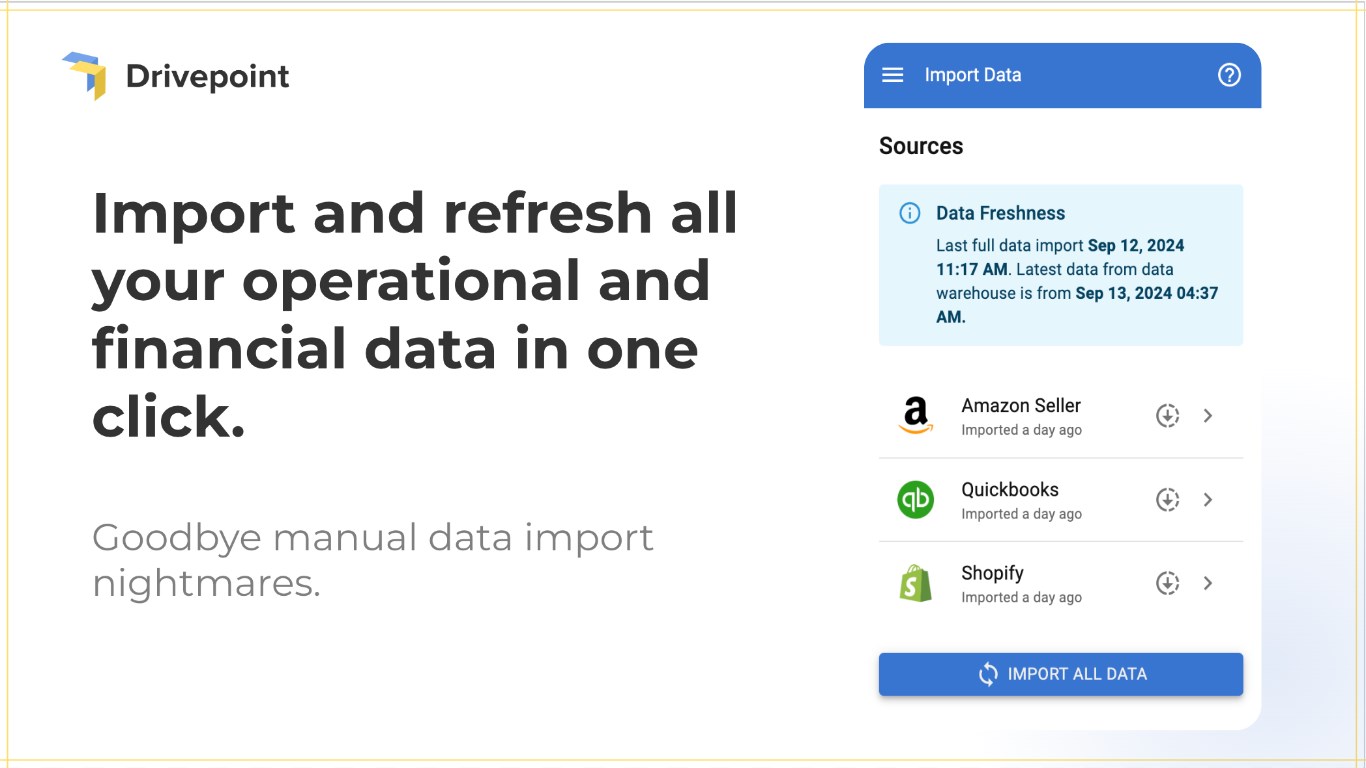Screen dimensions: 1366x768
Task: Expand the Amazon Seller chevron
Action: pyautogui.click(x=1208, y=416)
